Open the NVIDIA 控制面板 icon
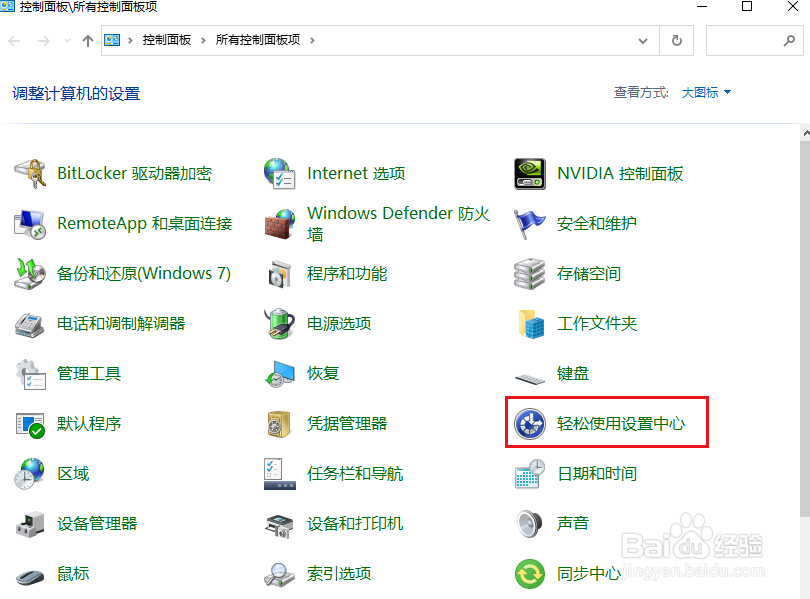Screen dimensions: 810x599 (530, 174)
